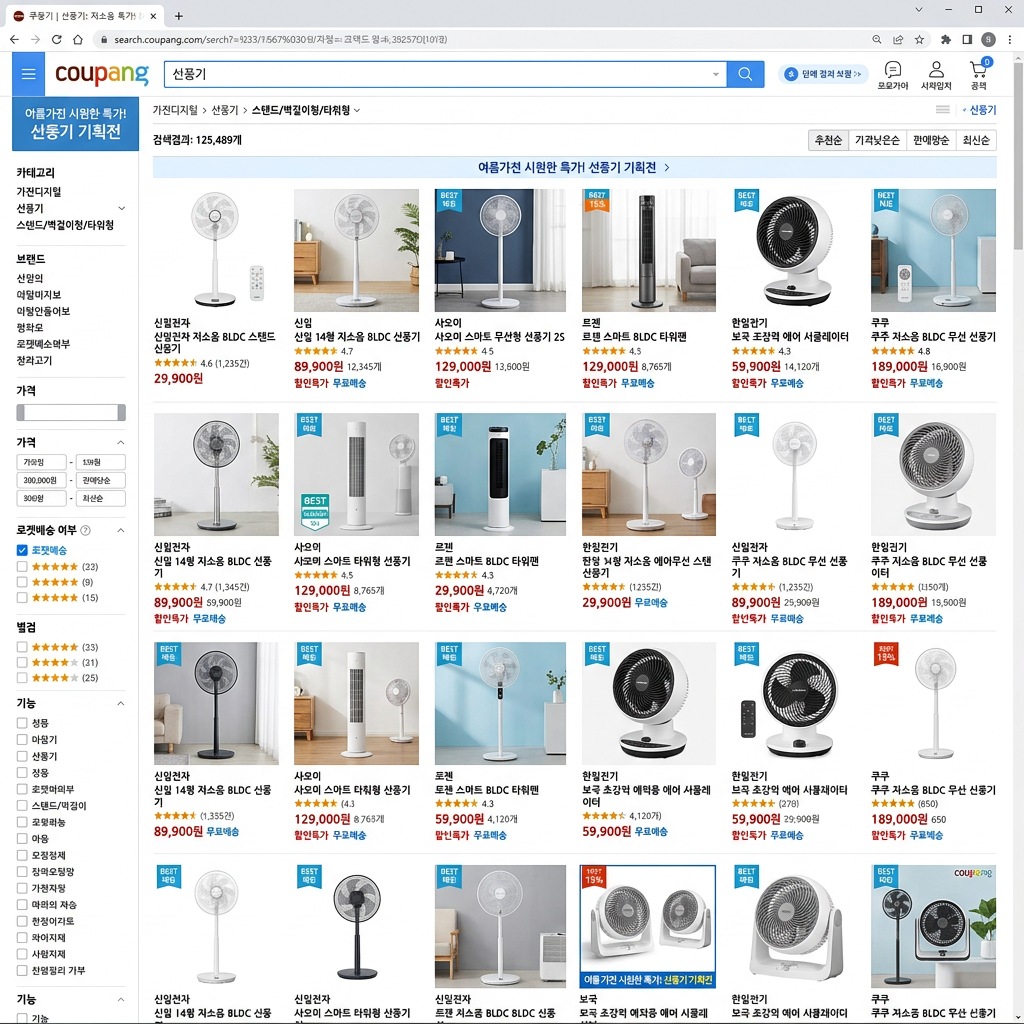Open the 여름가전 시원한 특가 top banner
This screenshot has height=1024, width=1024.
[x=574, y=168]
